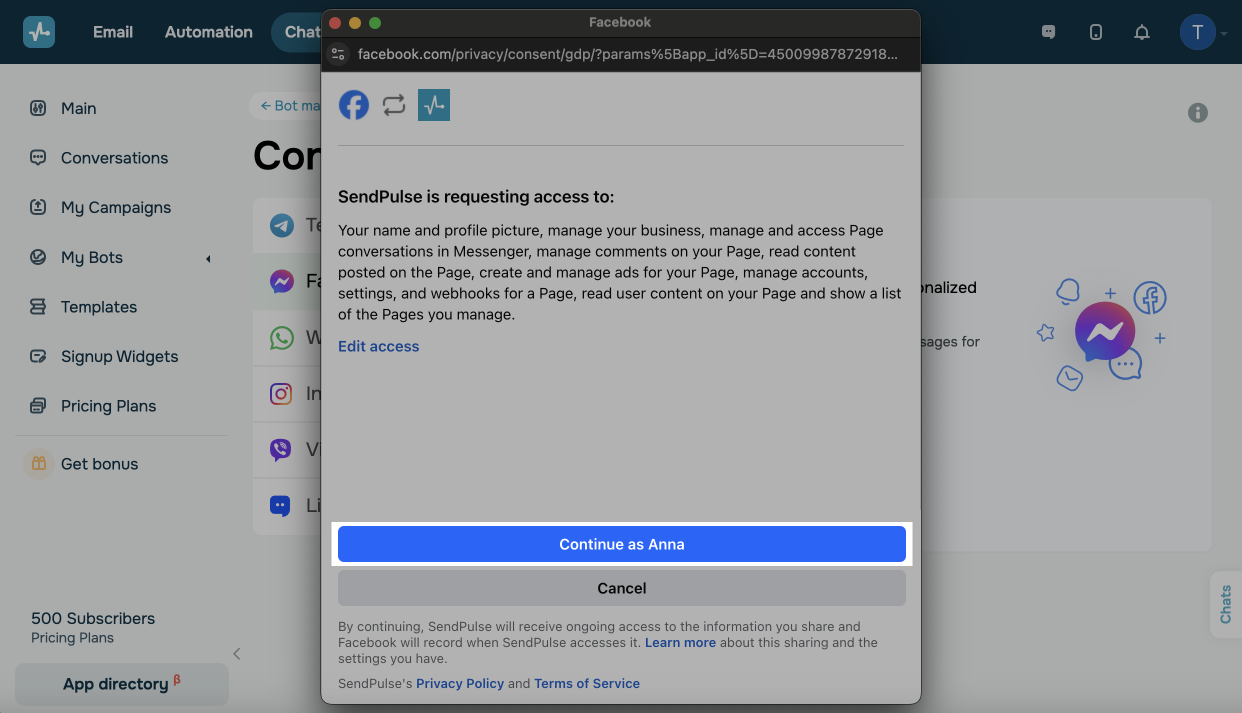Open My Bots in the sidebar

click(x=92, y=257)
